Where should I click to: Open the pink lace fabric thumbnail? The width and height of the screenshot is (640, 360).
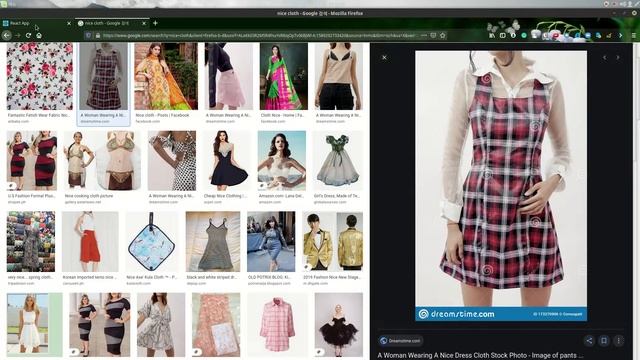click(216, 325)
